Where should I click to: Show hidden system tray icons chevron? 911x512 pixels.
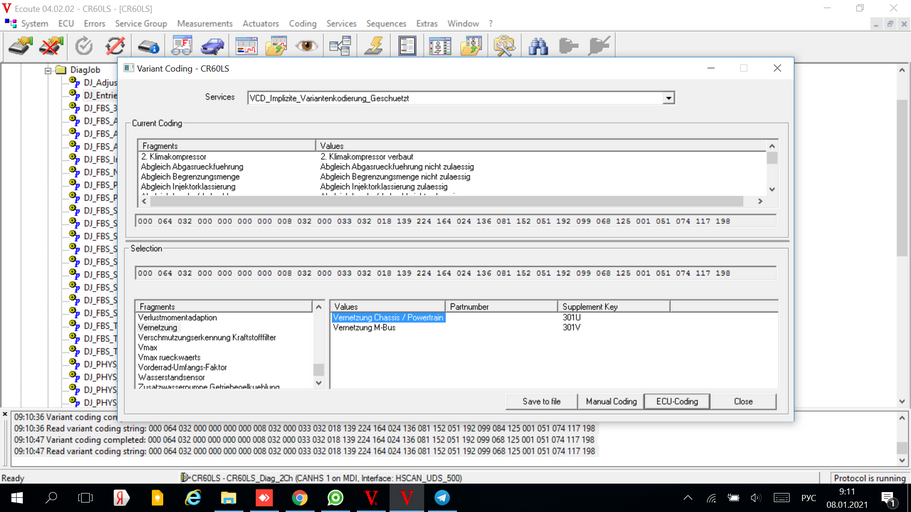(688, 498)
